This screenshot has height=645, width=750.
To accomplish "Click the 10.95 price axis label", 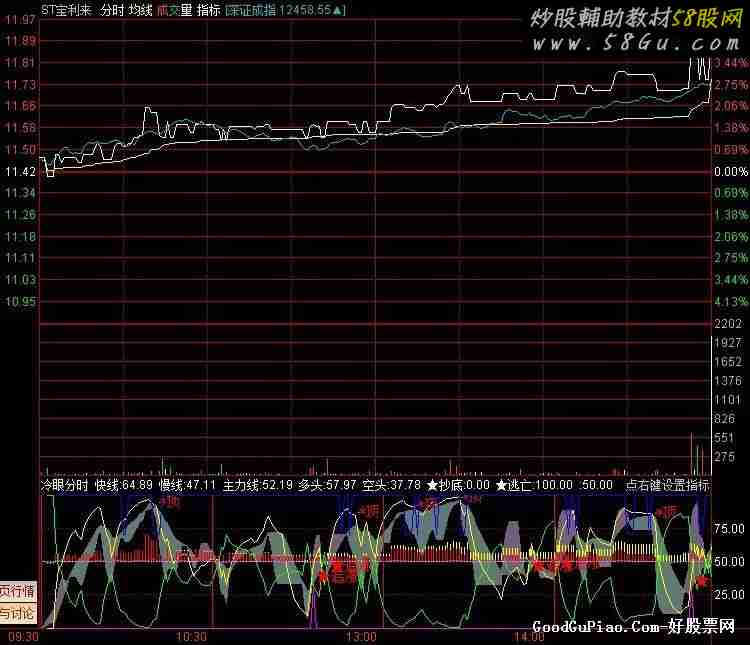I will tap(20, 301).
